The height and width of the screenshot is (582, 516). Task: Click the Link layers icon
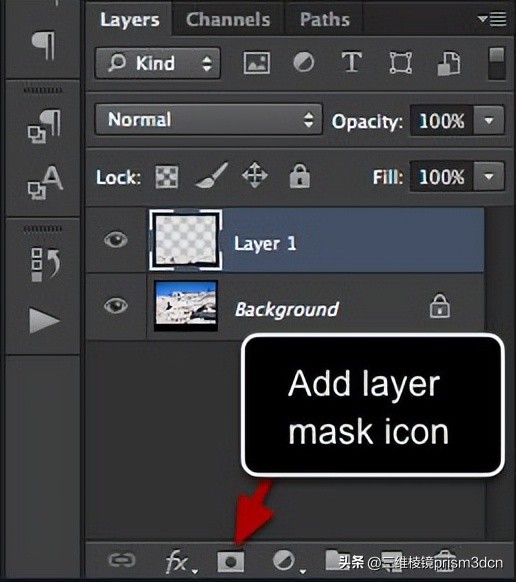[122, 560]
